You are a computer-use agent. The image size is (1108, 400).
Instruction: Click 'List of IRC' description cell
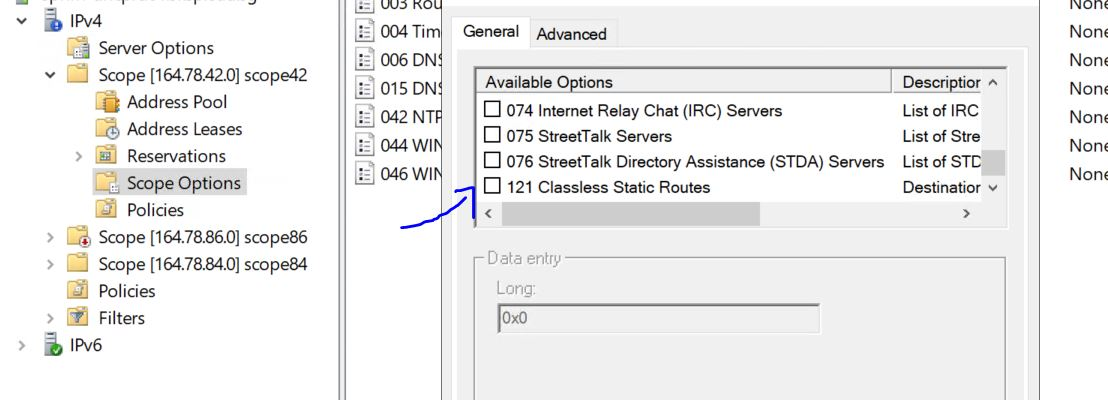pos(941,110)
